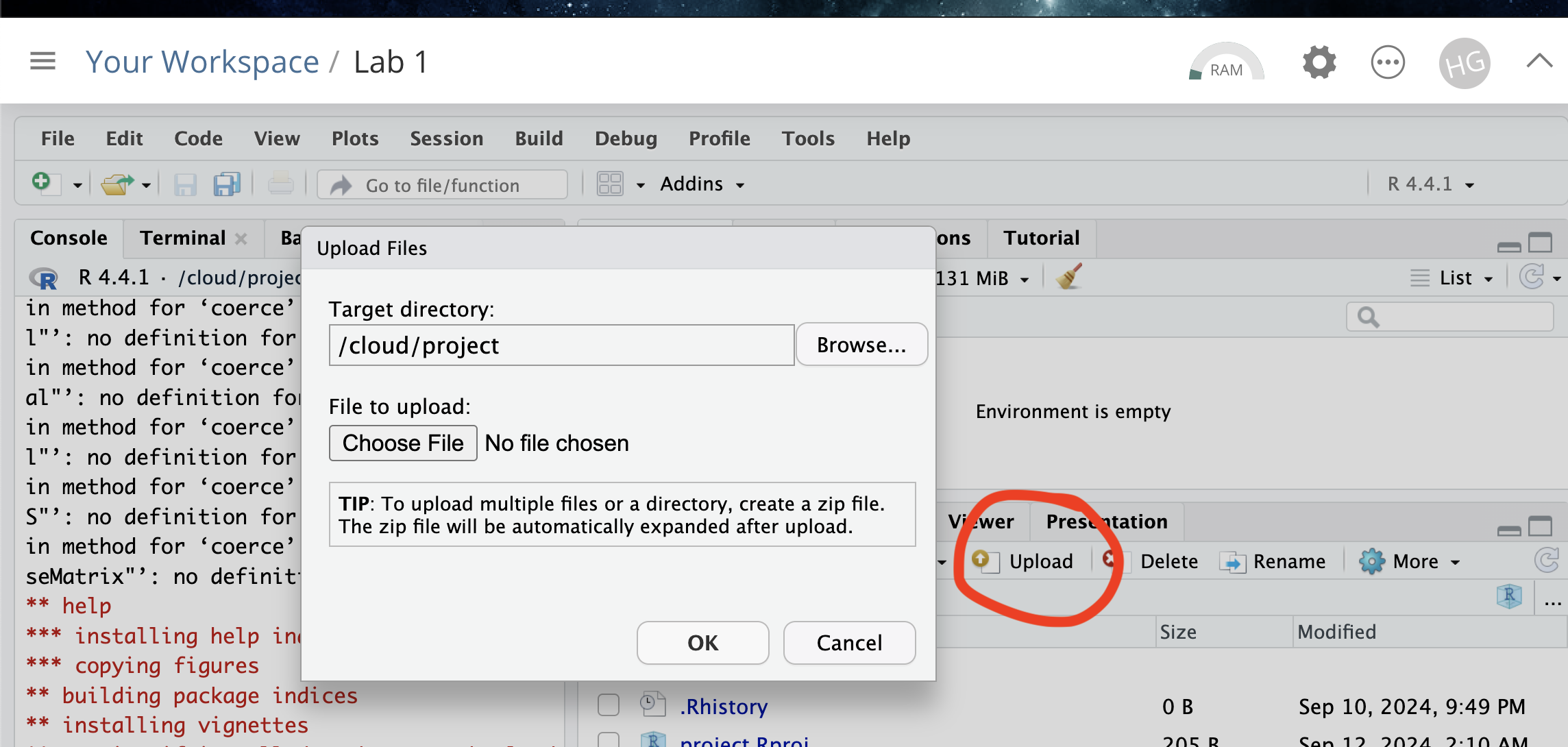This screenshot has height=747, width=1568.
Task: Click the open folder icon
Action: point(117,184)
